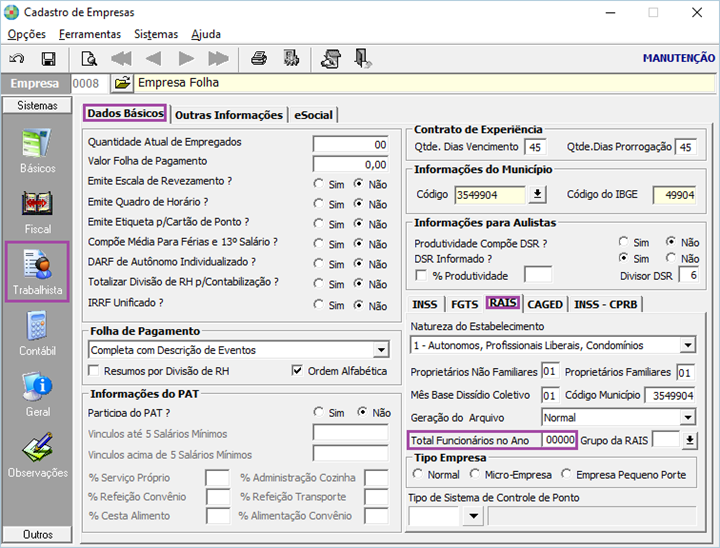Viewport: 720px width, 548px height.
Task: Switch to the CAGED tab
Action: coord(545,305)
